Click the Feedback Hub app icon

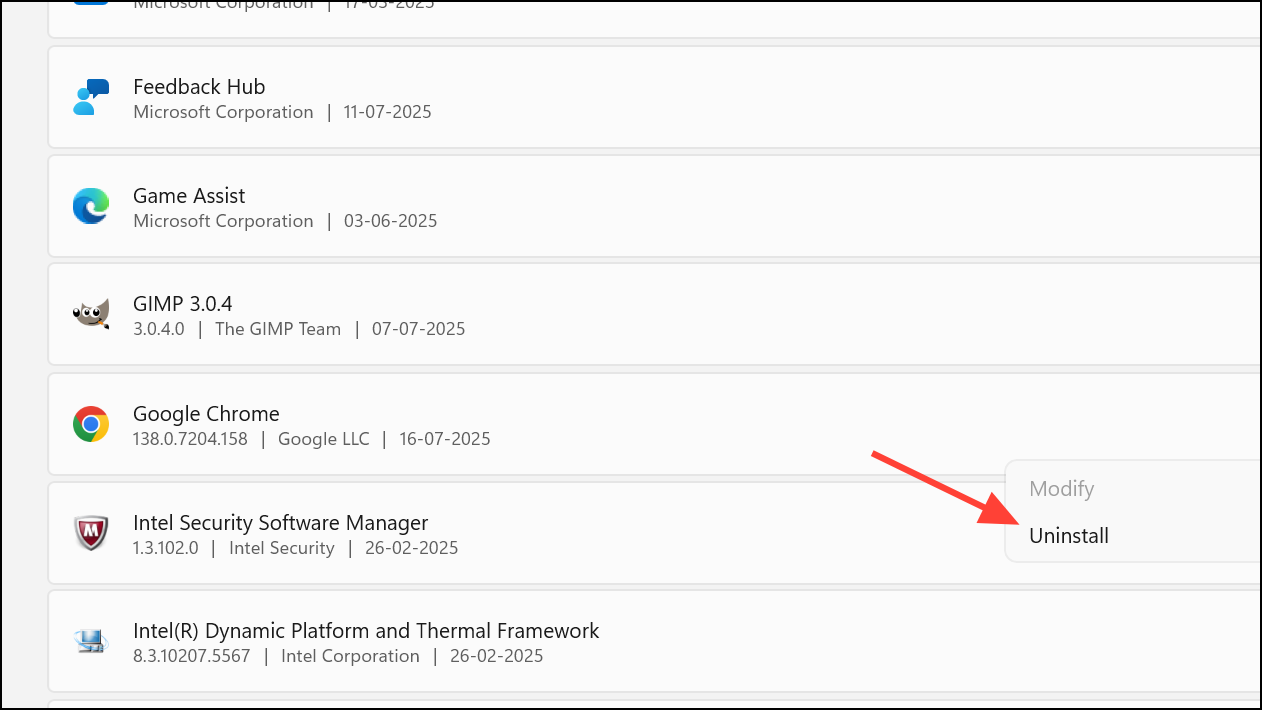click(91, 97)
